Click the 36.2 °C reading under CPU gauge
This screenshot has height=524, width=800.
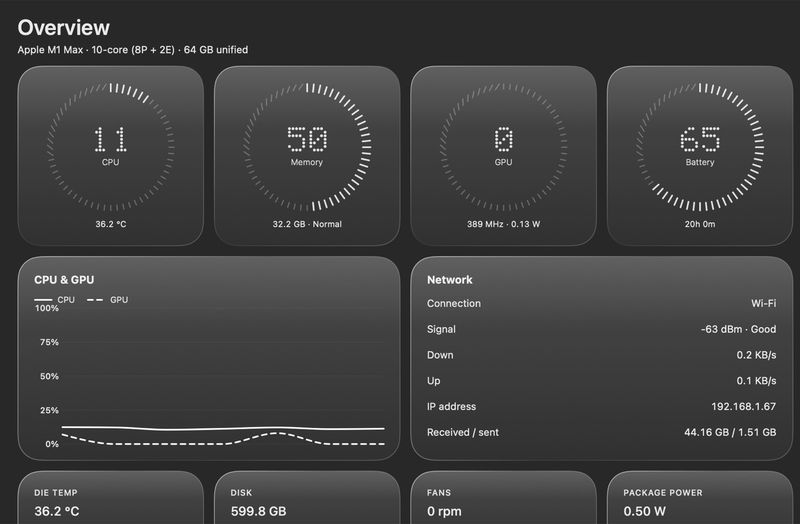click(x=111, y=224)
